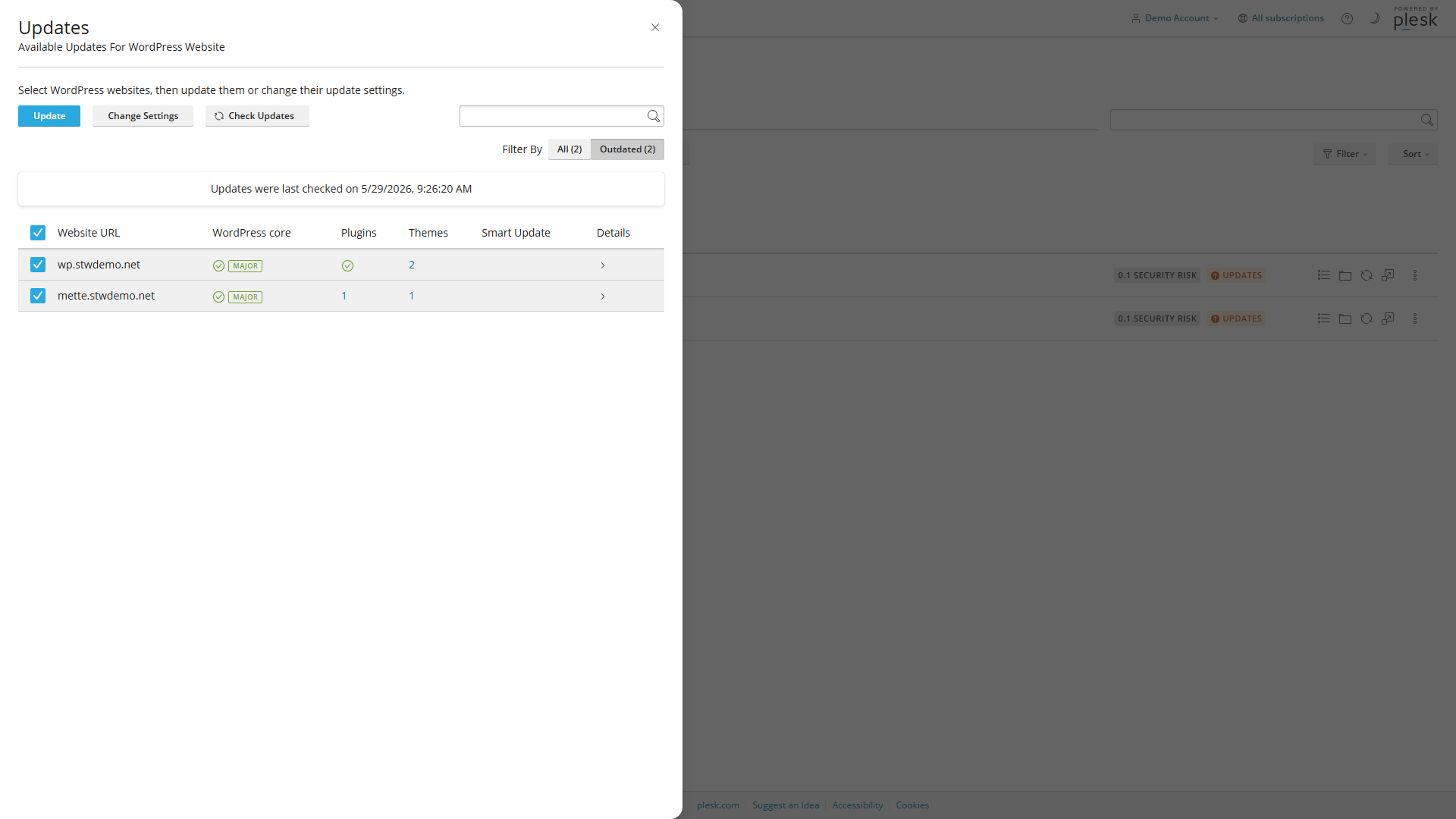1456x819 pixels.
Task: Click the MAJOR badge for mette.stwdemo.net
Action: (245, 297)
